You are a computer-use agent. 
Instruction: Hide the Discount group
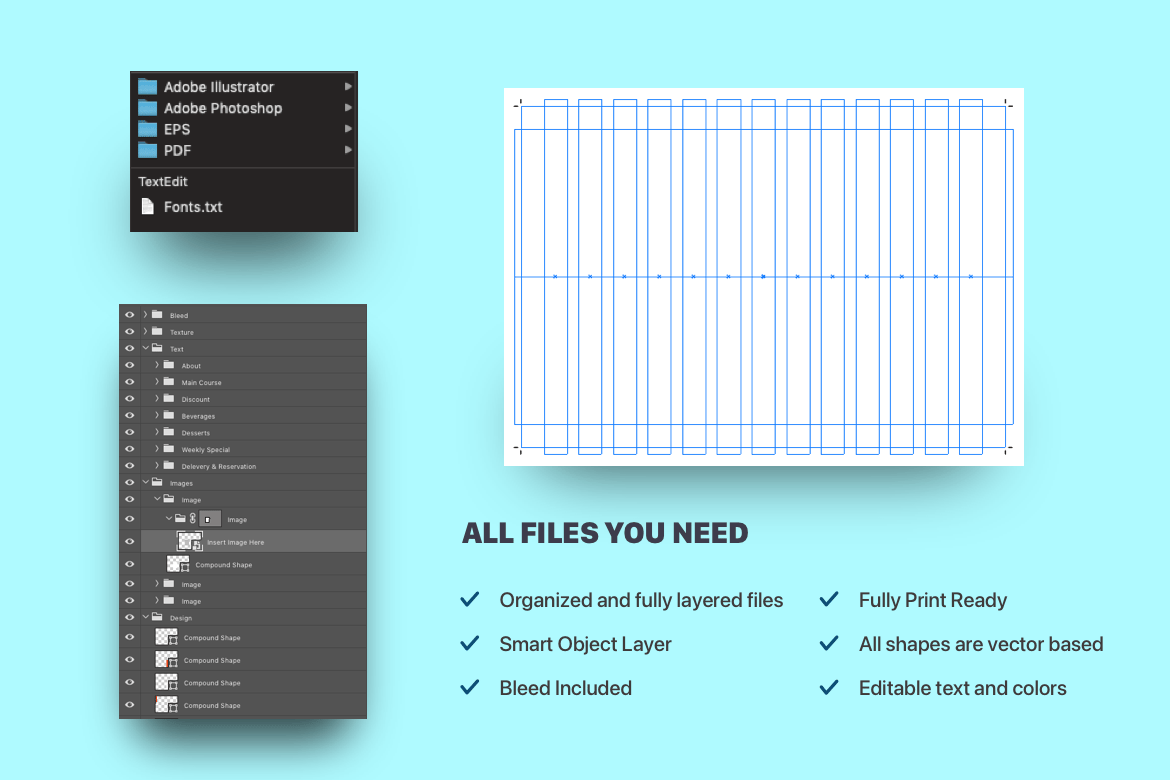tap(129, 399)
